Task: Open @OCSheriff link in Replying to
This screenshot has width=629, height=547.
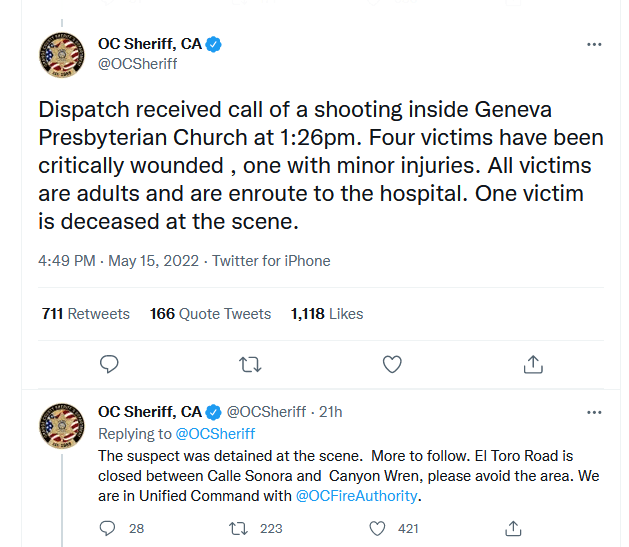Action: tap(215, 434)
